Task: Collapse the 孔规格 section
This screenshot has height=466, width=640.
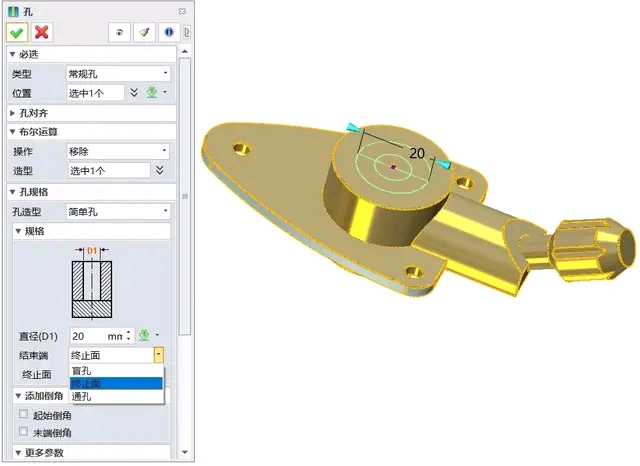Action: click(x=12, y=192)
